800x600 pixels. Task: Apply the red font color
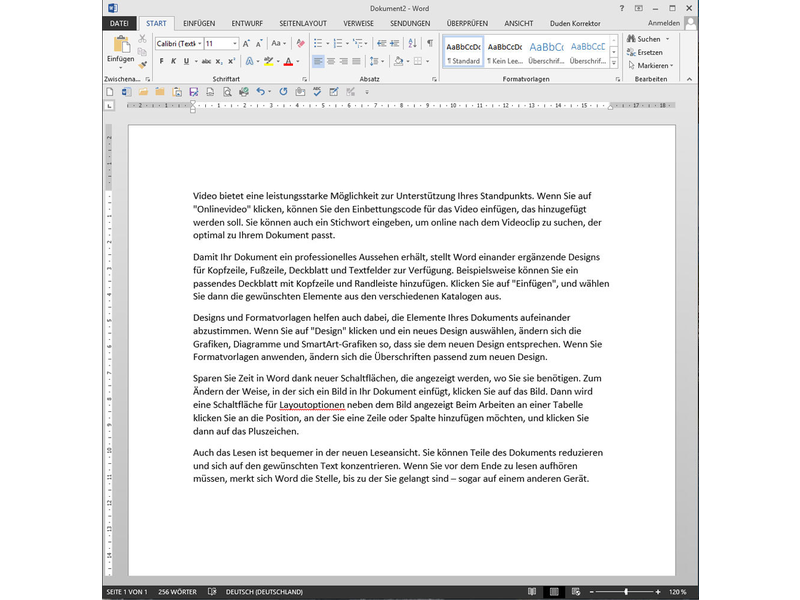point(288,61)
